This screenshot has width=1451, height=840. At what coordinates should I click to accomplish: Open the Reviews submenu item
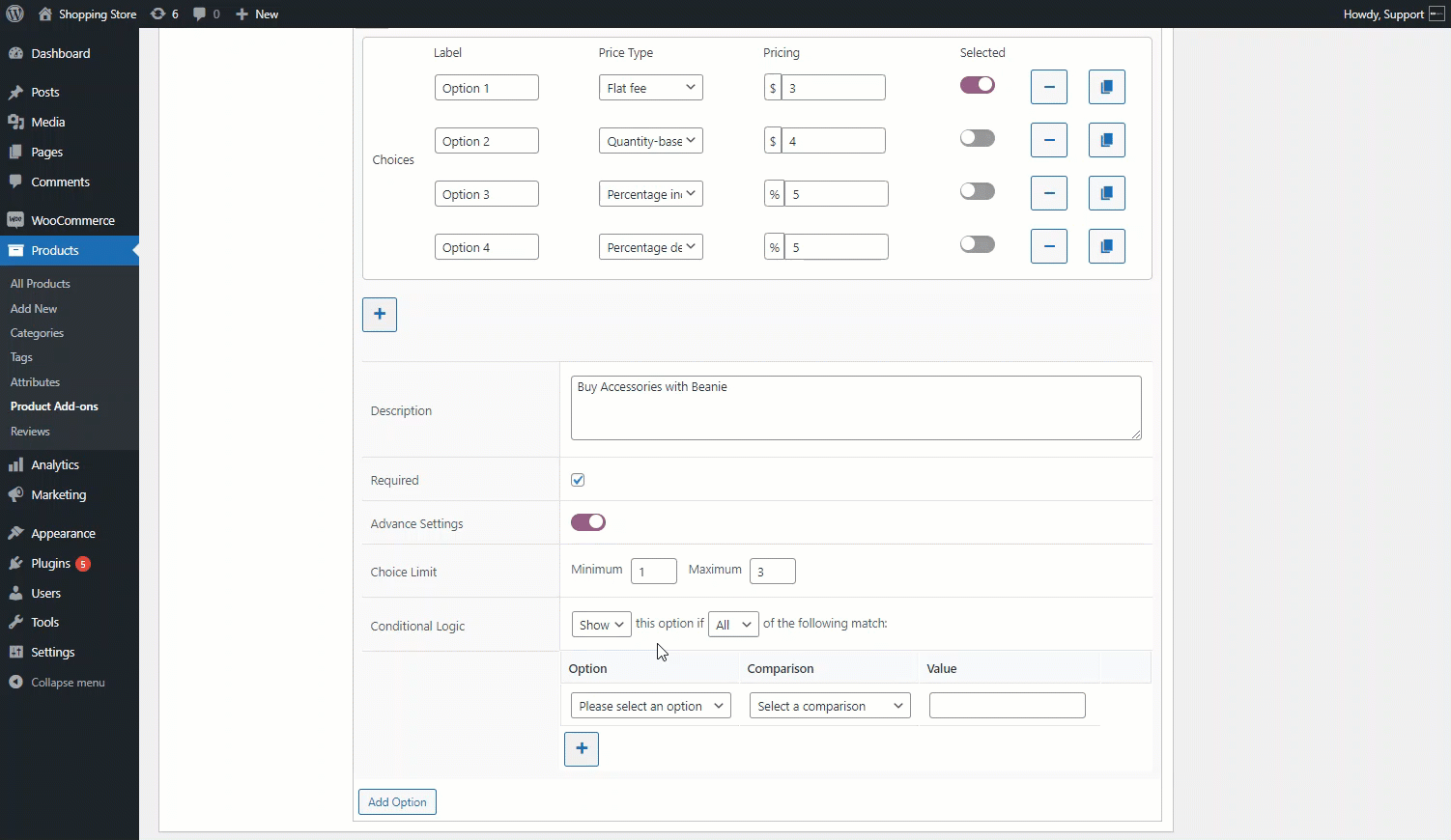[x=30, y=432]
